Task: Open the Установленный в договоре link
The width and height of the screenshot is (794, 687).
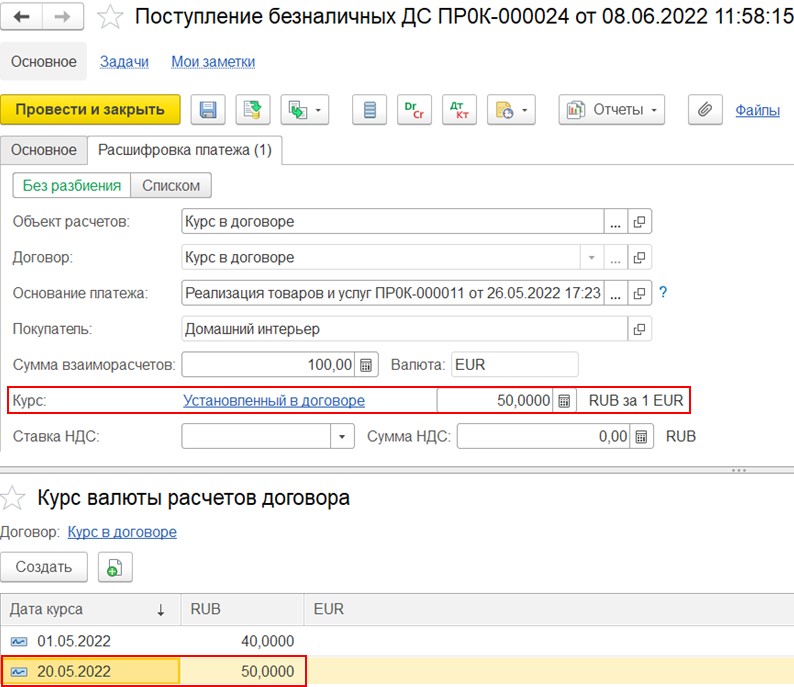Action: [x=274, y=400]
